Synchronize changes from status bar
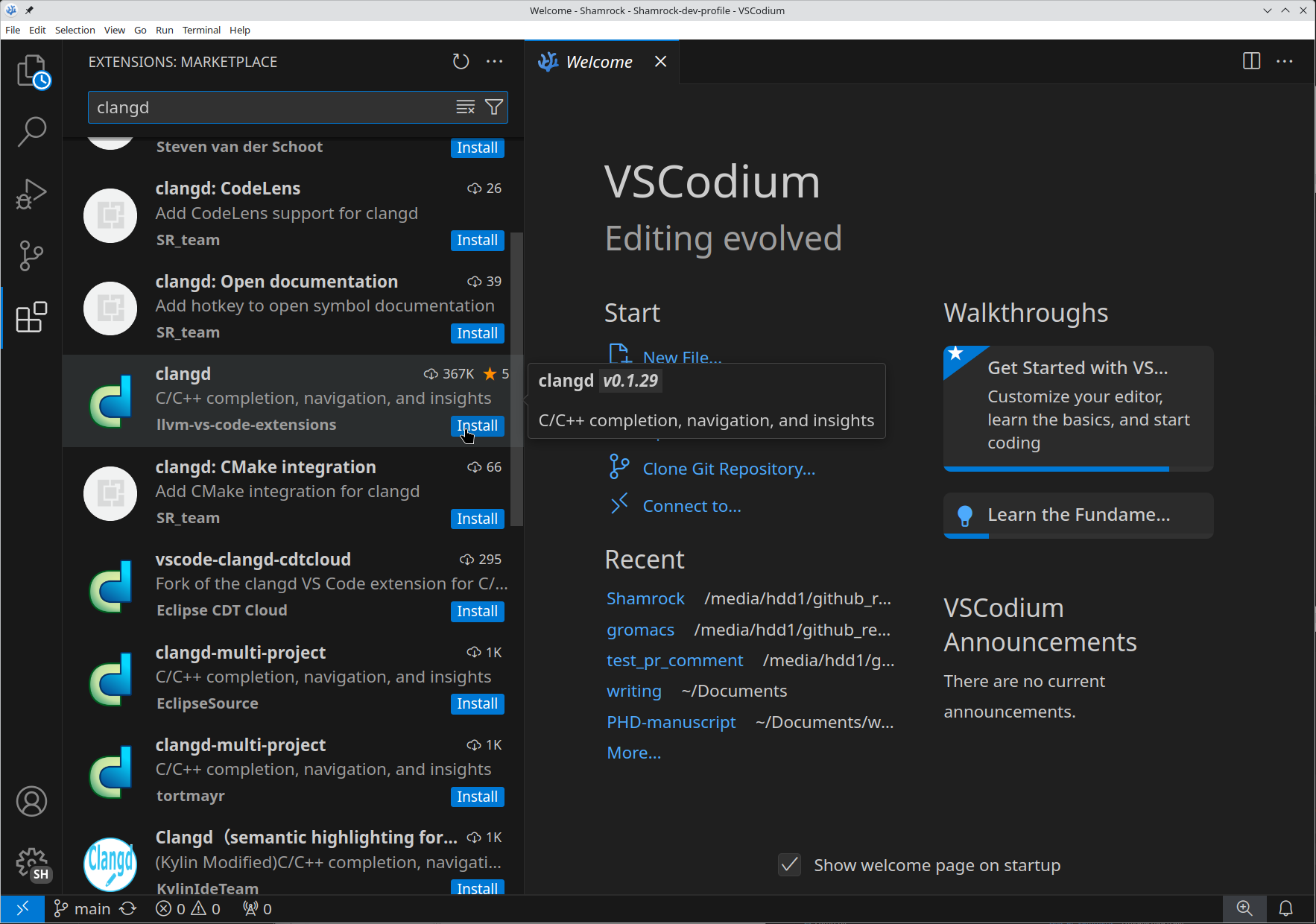This screenshot has height=924, width=1316. pyautogui.click(x=128, y=909)
